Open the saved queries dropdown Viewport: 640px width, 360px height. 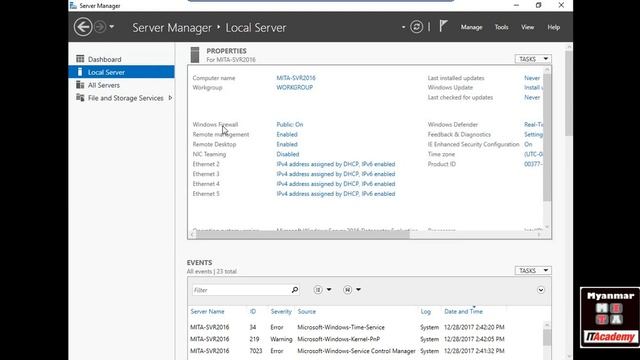click(352, 290)
